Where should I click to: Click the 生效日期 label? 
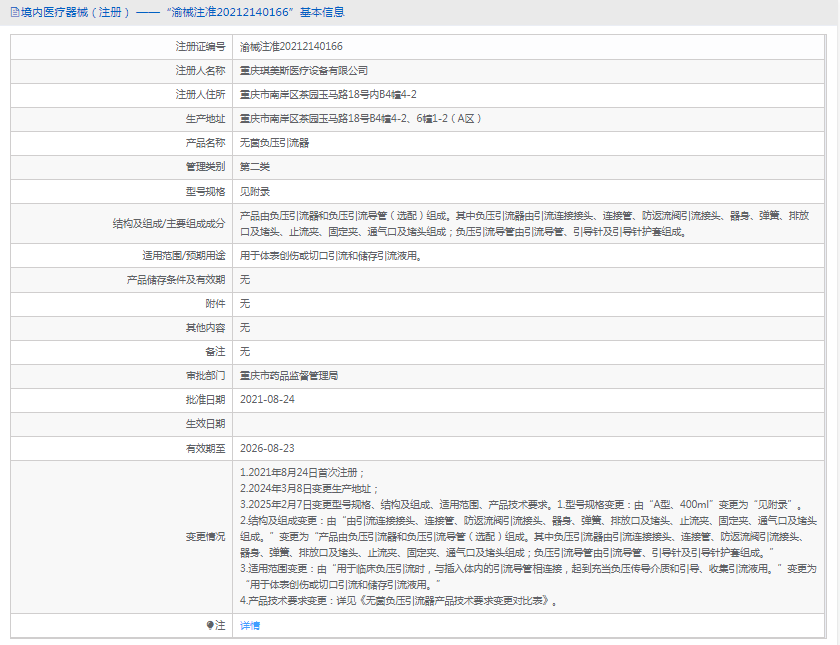[205, 424]
